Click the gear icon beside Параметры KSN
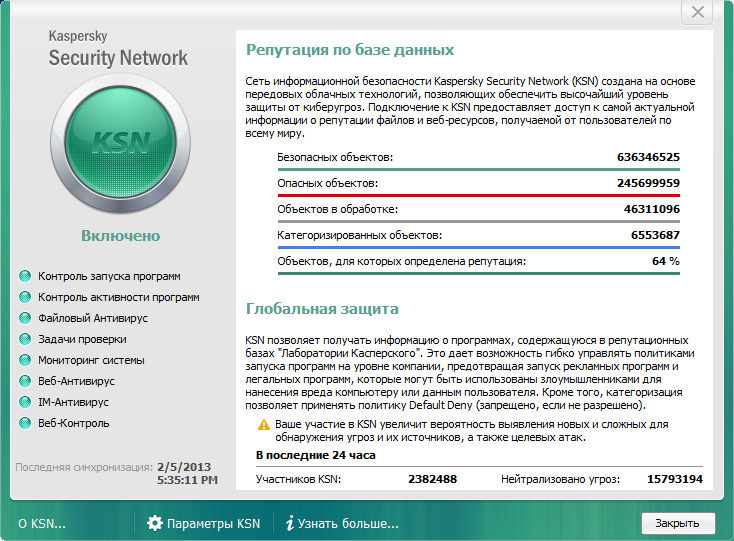The height and width of the screenshot is (541, 734). pyautogui.click(x=155, y=523)
